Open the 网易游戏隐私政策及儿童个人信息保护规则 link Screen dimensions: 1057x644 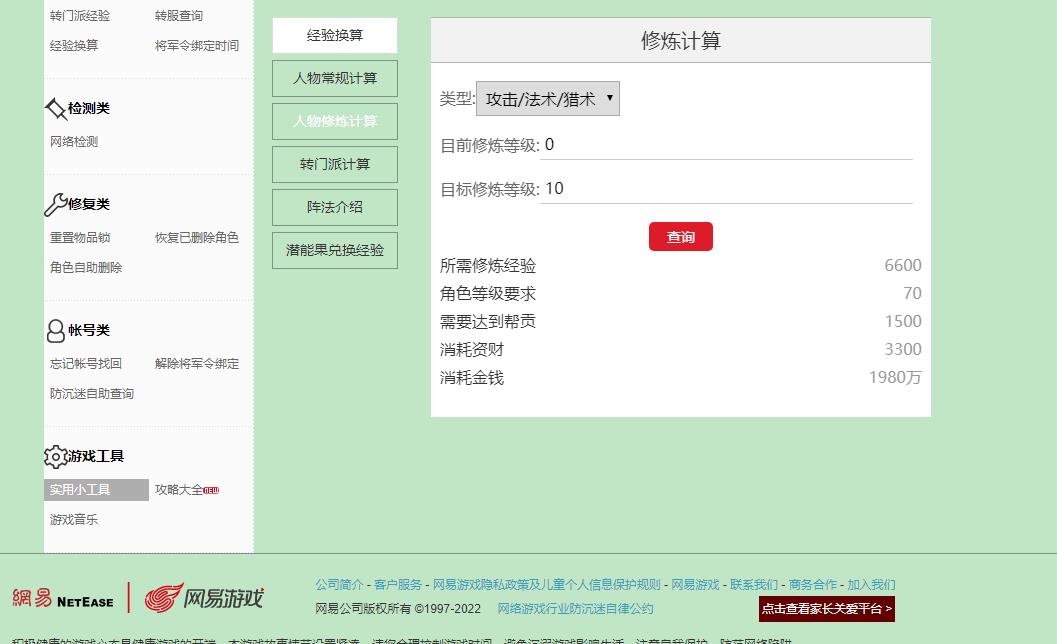pyautogui.click(x=547, y=585)
